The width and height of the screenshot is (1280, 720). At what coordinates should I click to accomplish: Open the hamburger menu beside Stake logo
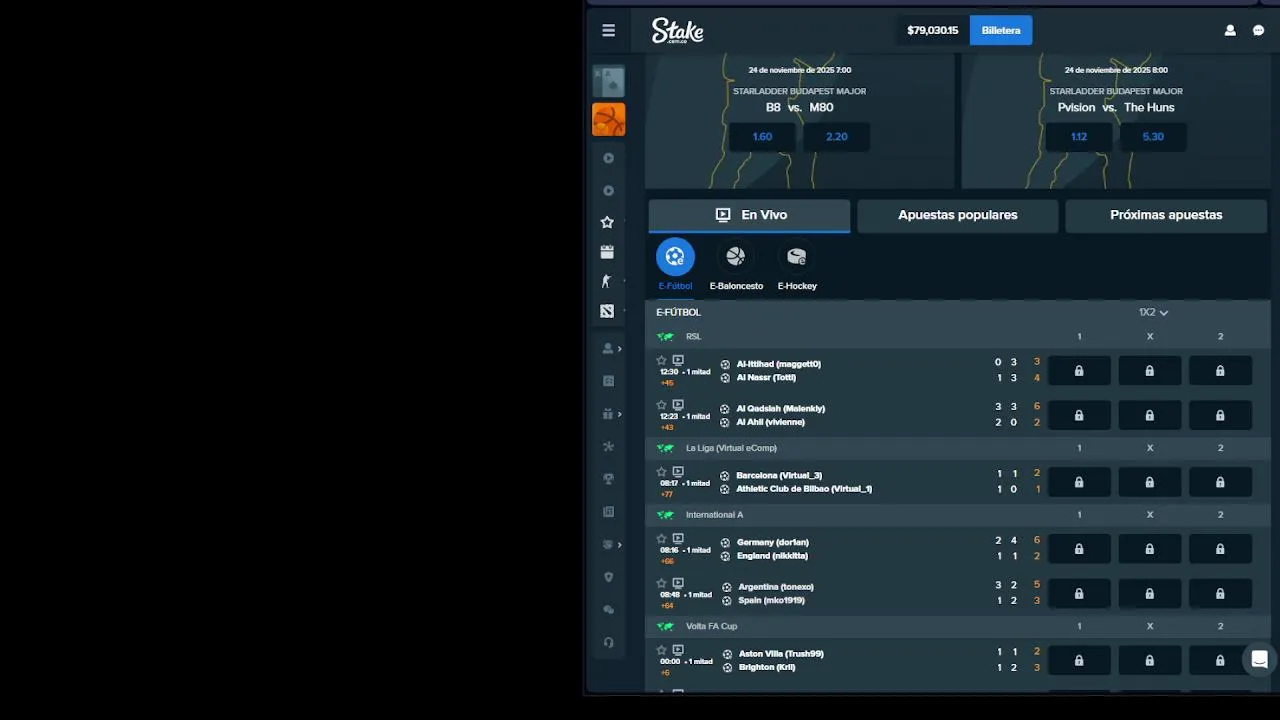[x=608, y=30]
